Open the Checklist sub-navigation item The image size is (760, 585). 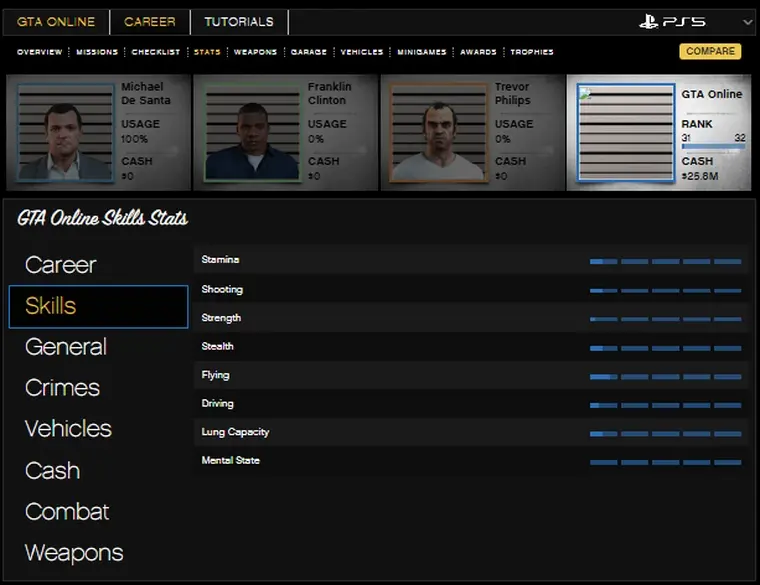point(156,52)
